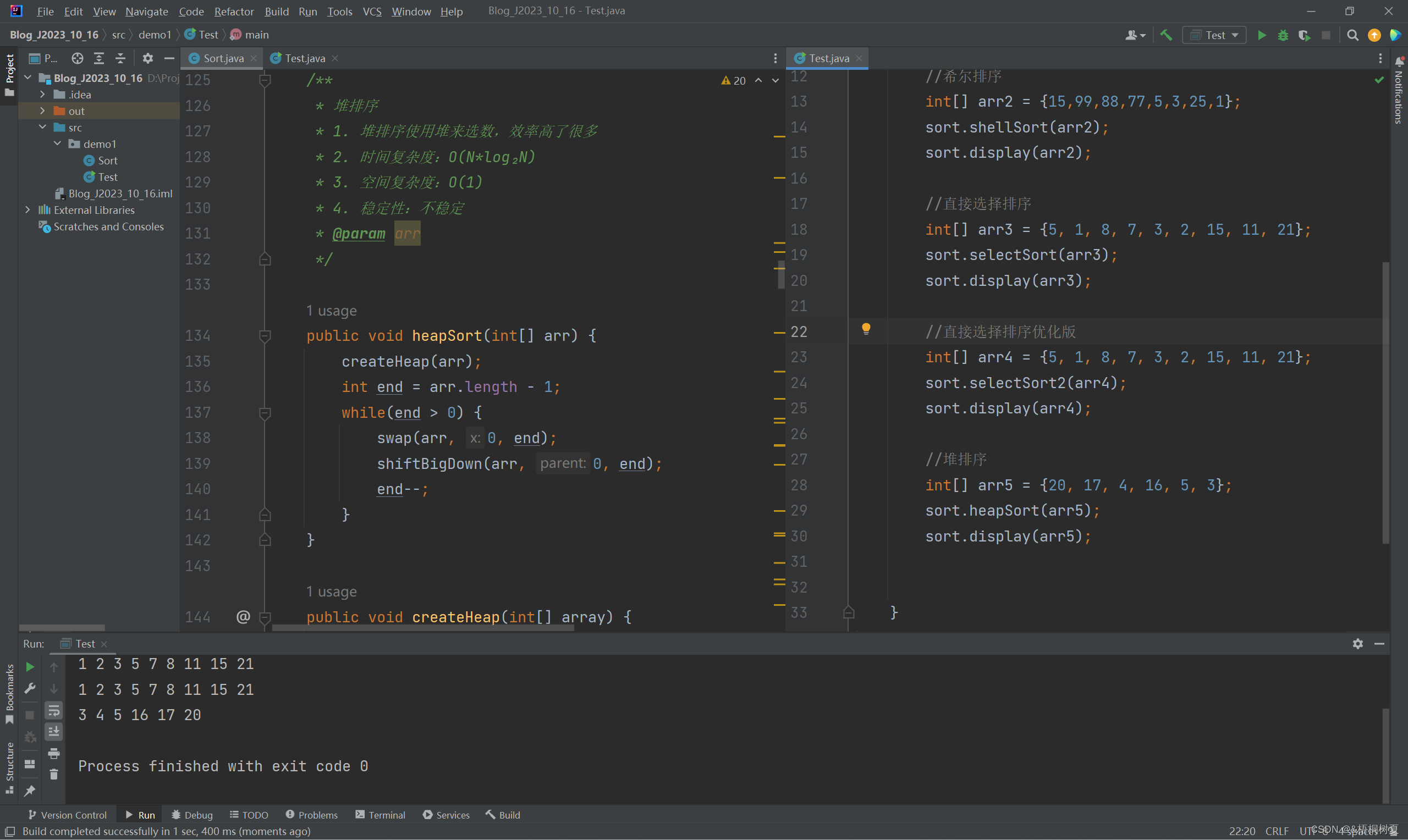Collapse the demo1 package

tap(57, 144)
